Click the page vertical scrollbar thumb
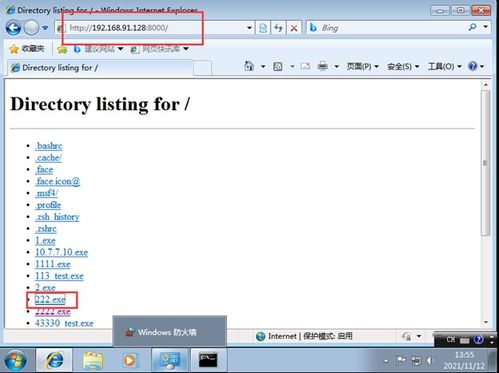 pos(486,163)
